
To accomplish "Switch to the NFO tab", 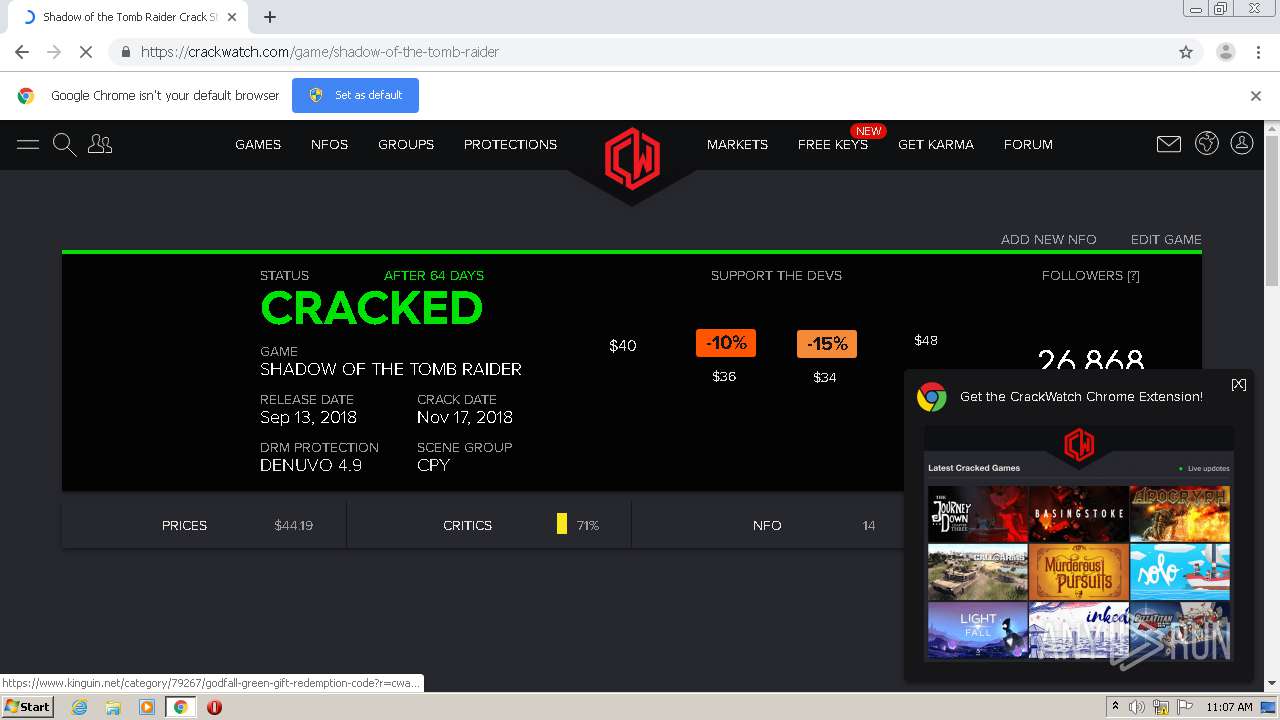I will [x=767, y=525].
